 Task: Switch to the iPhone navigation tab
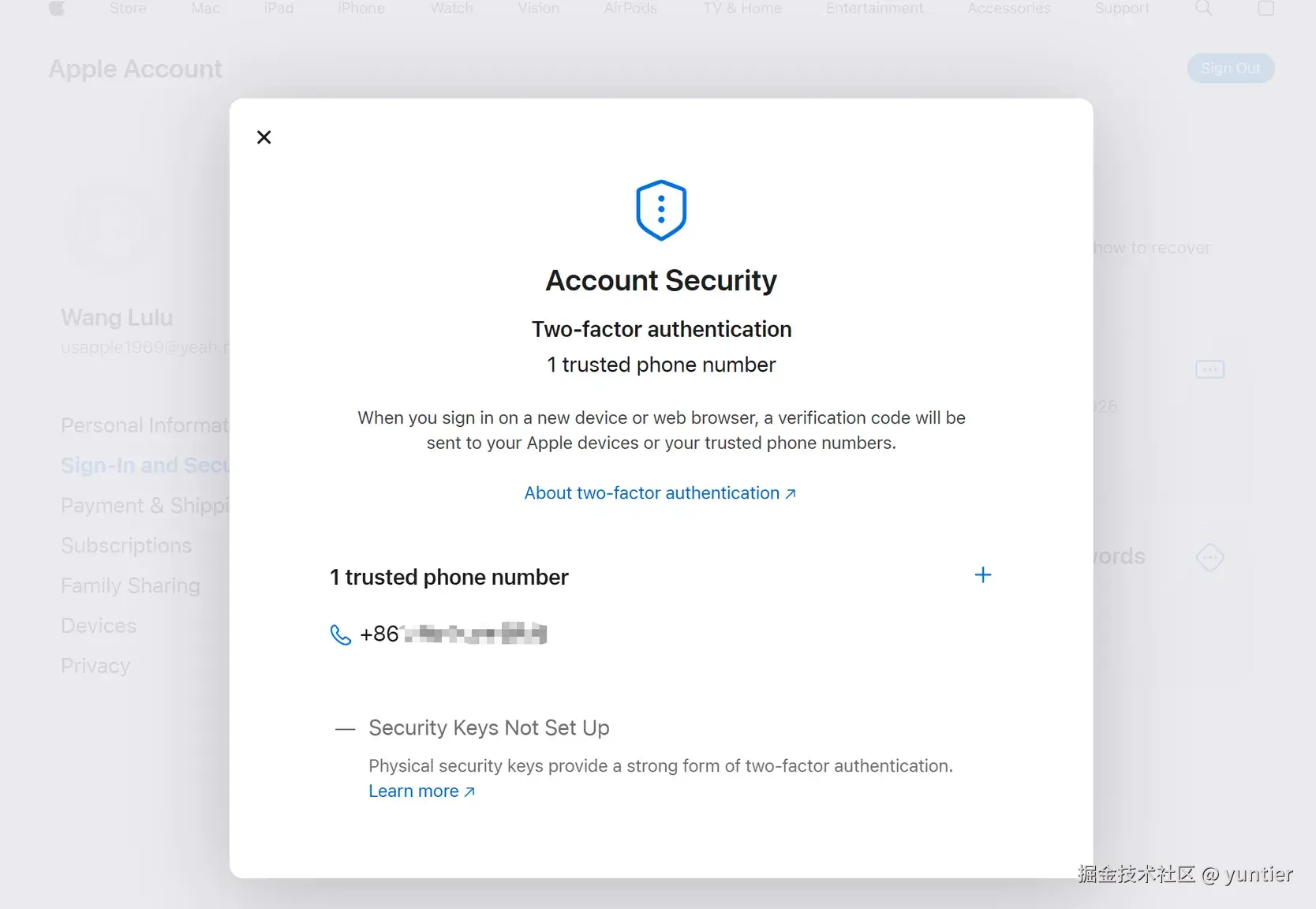click(360, 9)
